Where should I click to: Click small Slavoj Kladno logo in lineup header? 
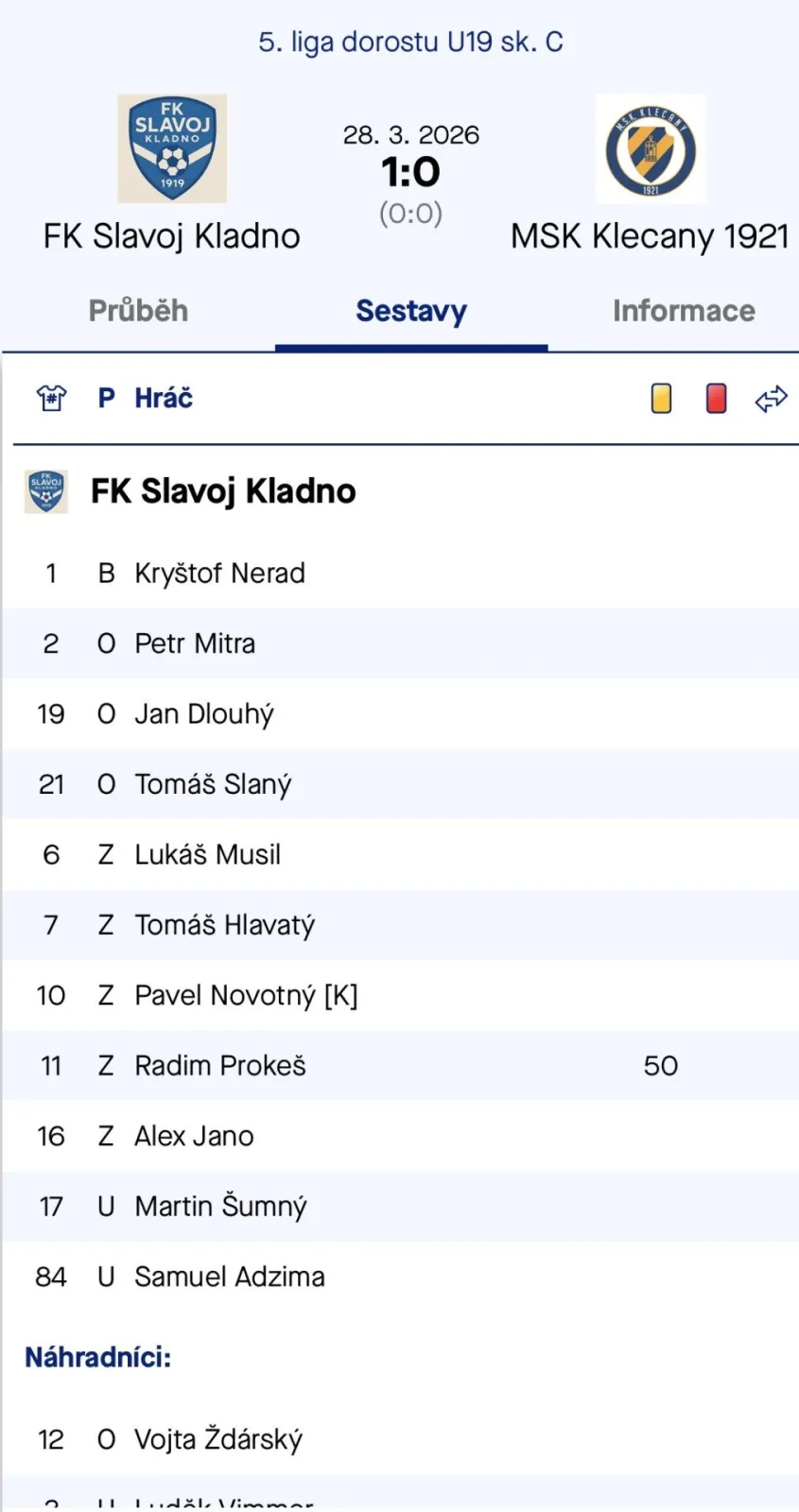45,491
